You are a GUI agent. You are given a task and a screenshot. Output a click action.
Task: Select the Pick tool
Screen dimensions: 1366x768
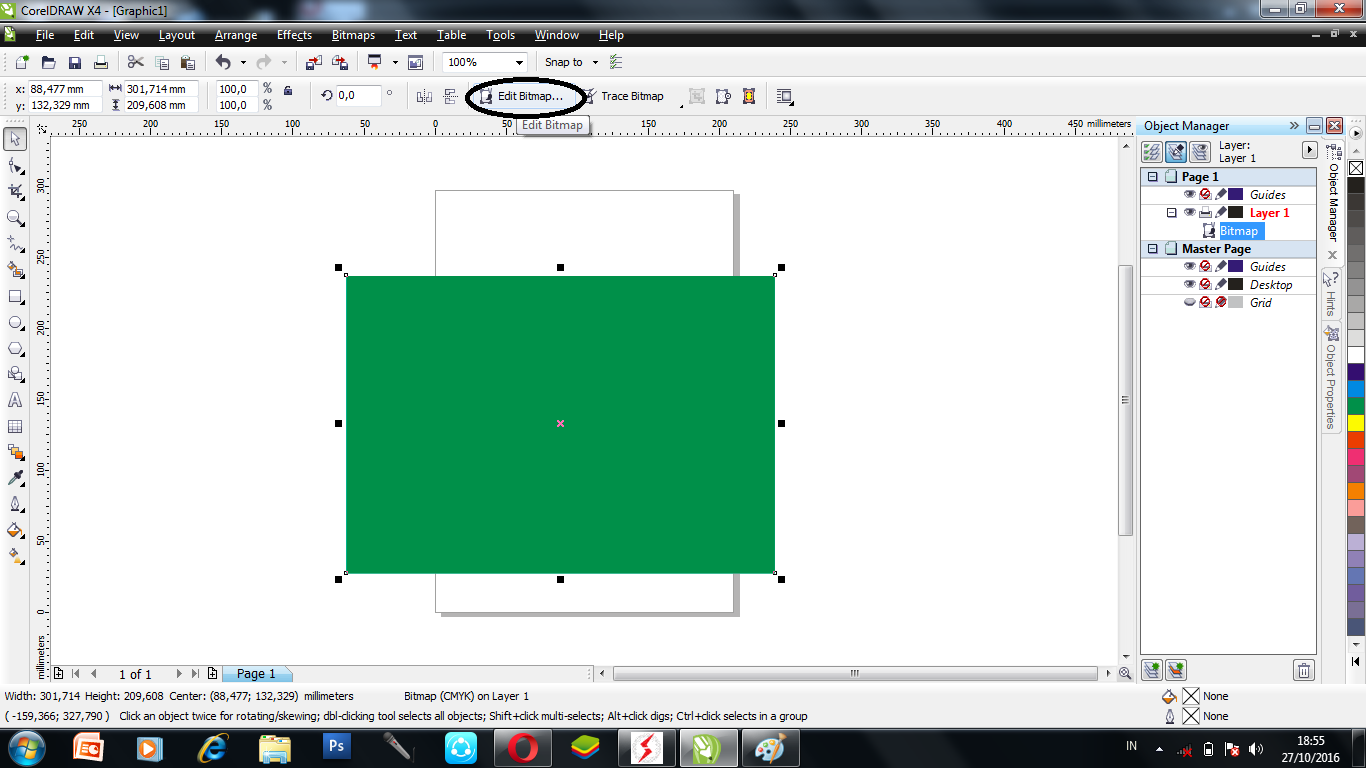click(14, 139)
